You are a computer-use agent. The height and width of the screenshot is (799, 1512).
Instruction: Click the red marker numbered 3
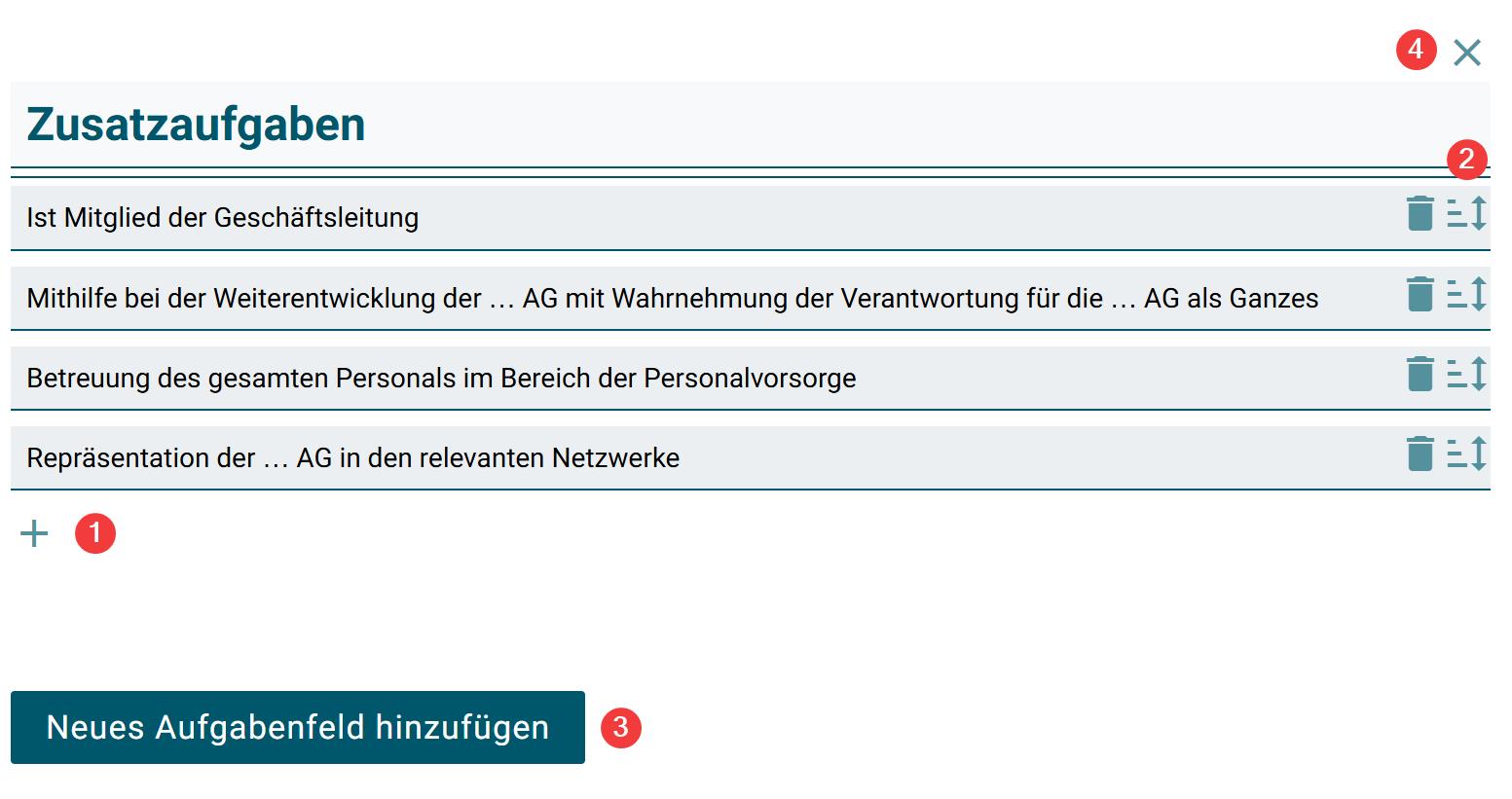[621, 728]
